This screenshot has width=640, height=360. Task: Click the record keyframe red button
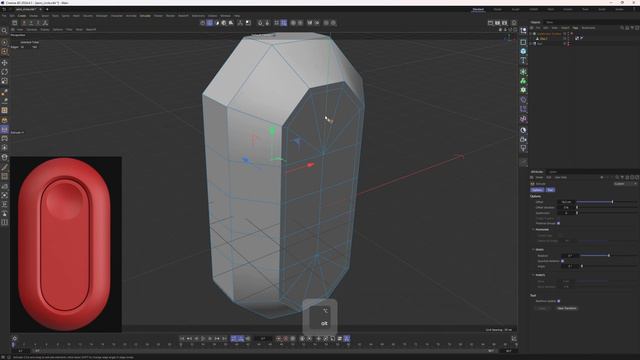pos(279,338)
